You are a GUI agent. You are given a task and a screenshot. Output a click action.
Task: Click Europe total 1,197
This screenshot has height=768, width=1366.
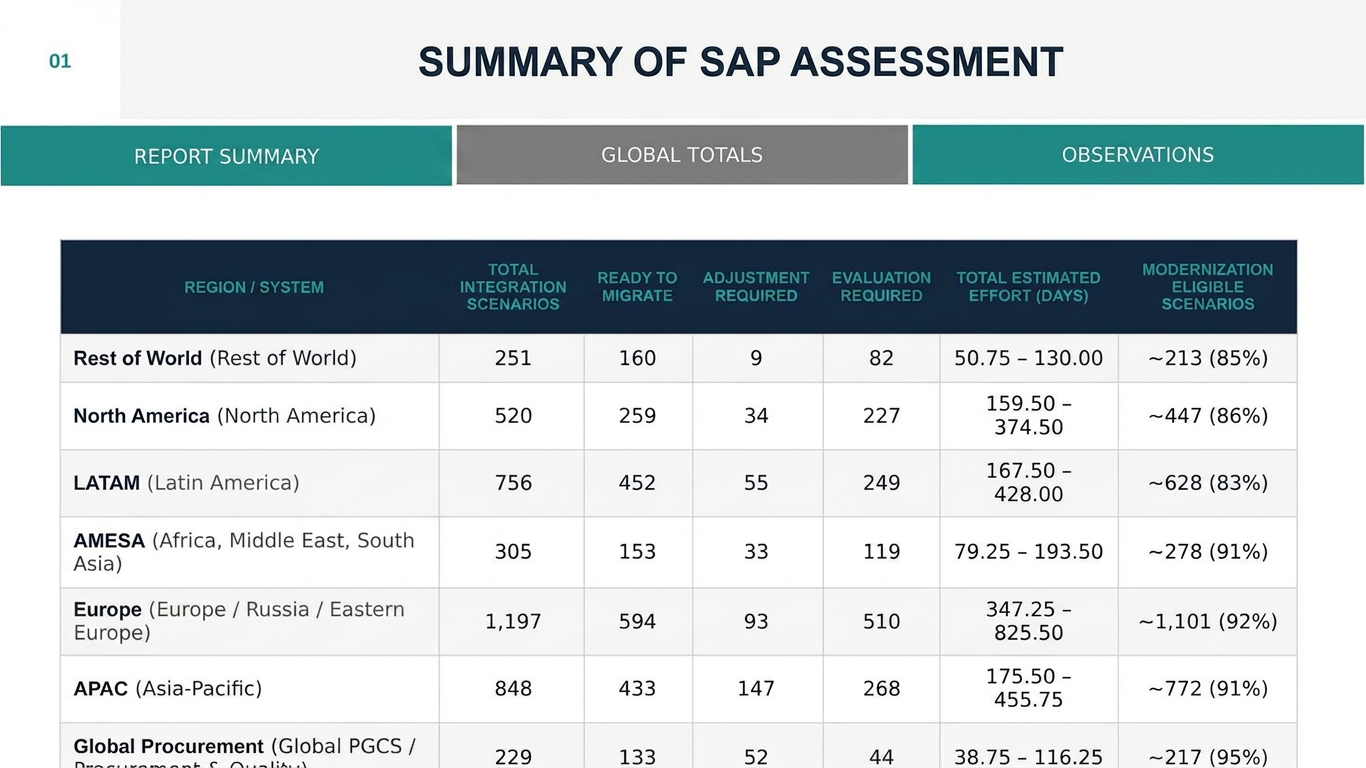click(x=513, y=622)
